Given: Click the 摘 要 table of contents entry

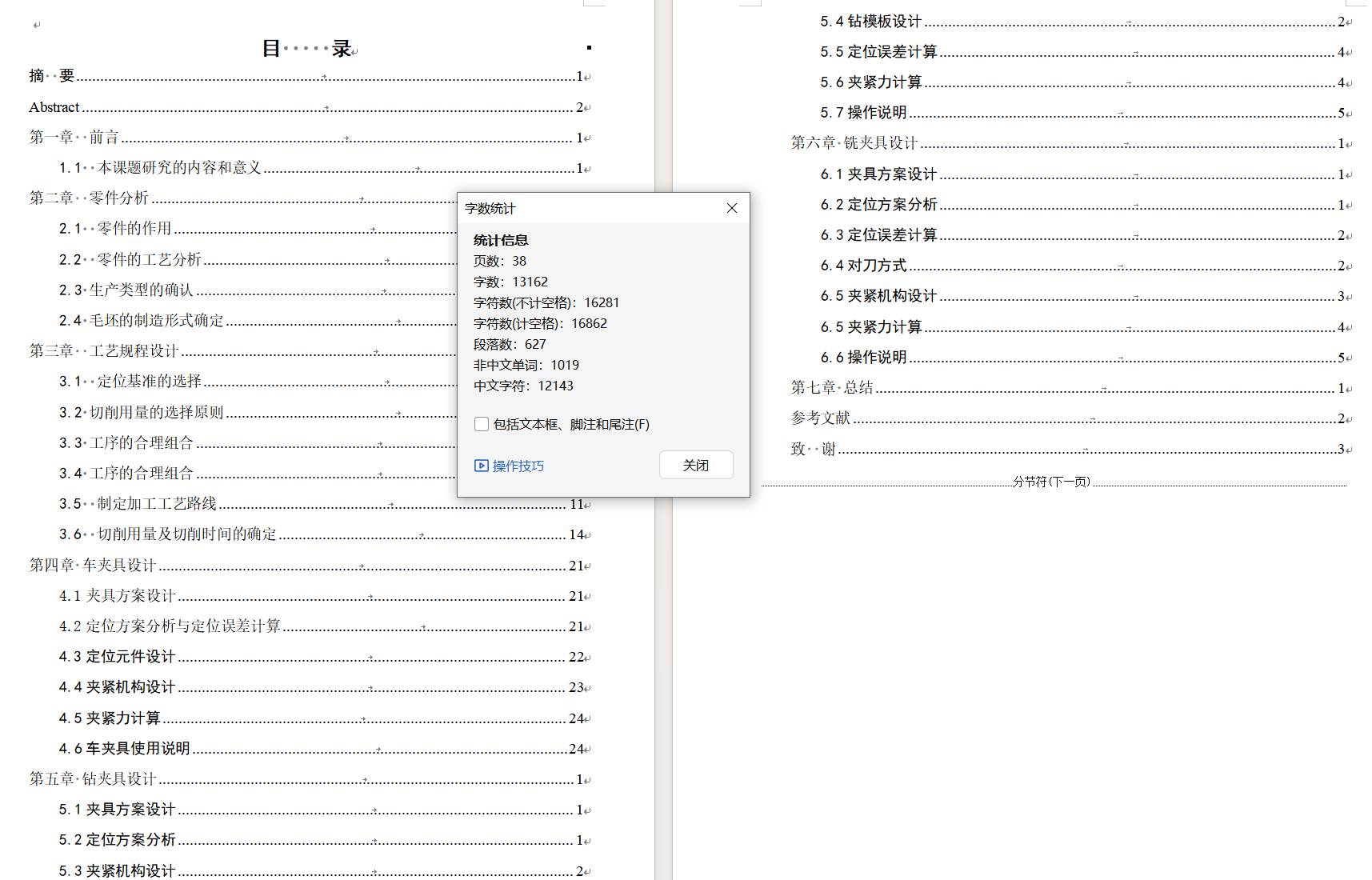Looking at the screenshot, I should (310, 76).
